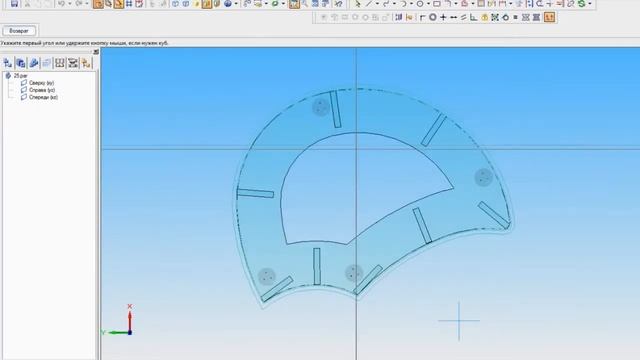Viewport: 640px width, 360px height.
Task: Click the Zoom magnifier icon
Action: (305, 4)
